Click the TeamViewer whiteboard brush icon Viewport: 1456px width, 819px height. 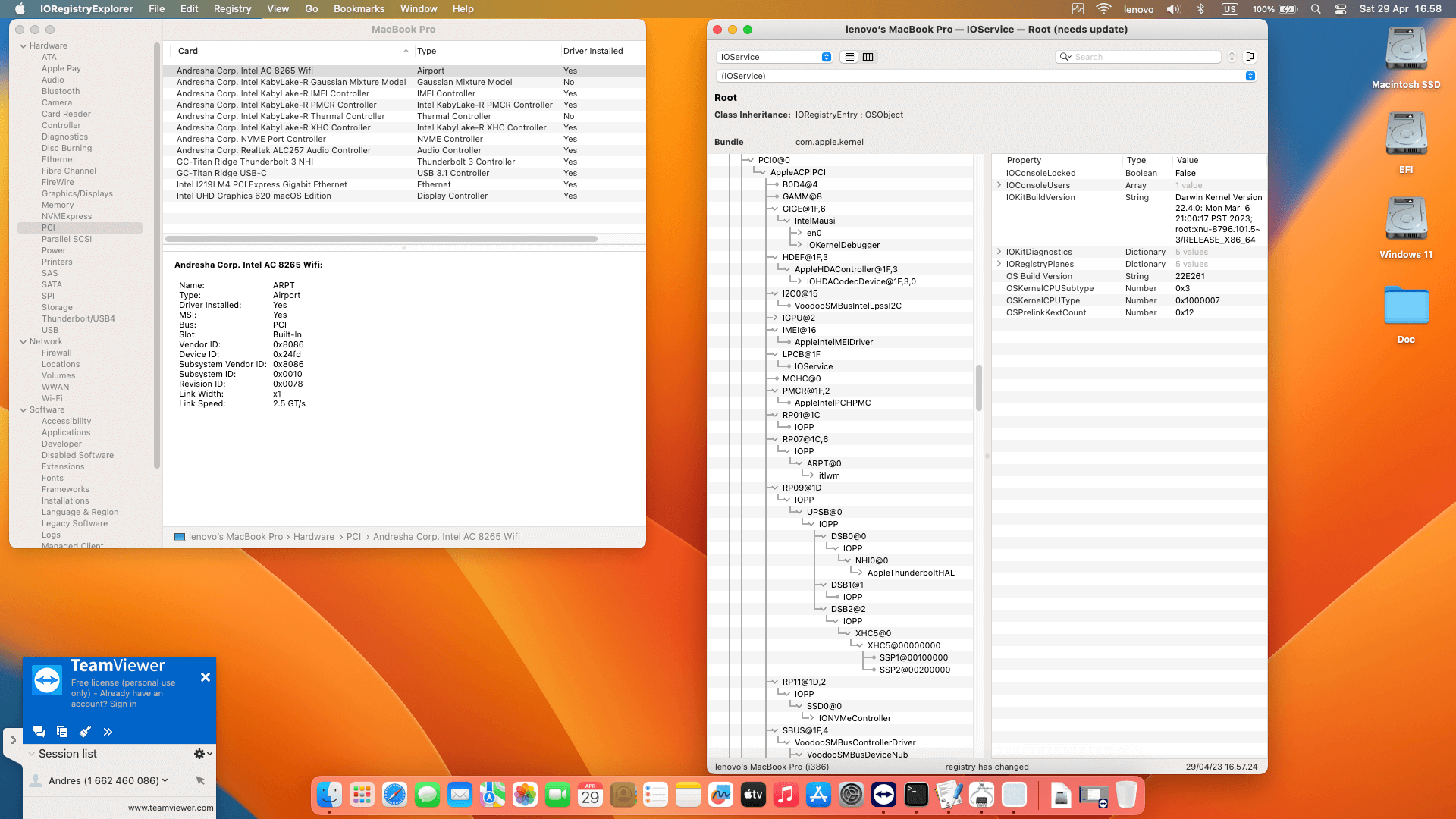tap(85, 732)
